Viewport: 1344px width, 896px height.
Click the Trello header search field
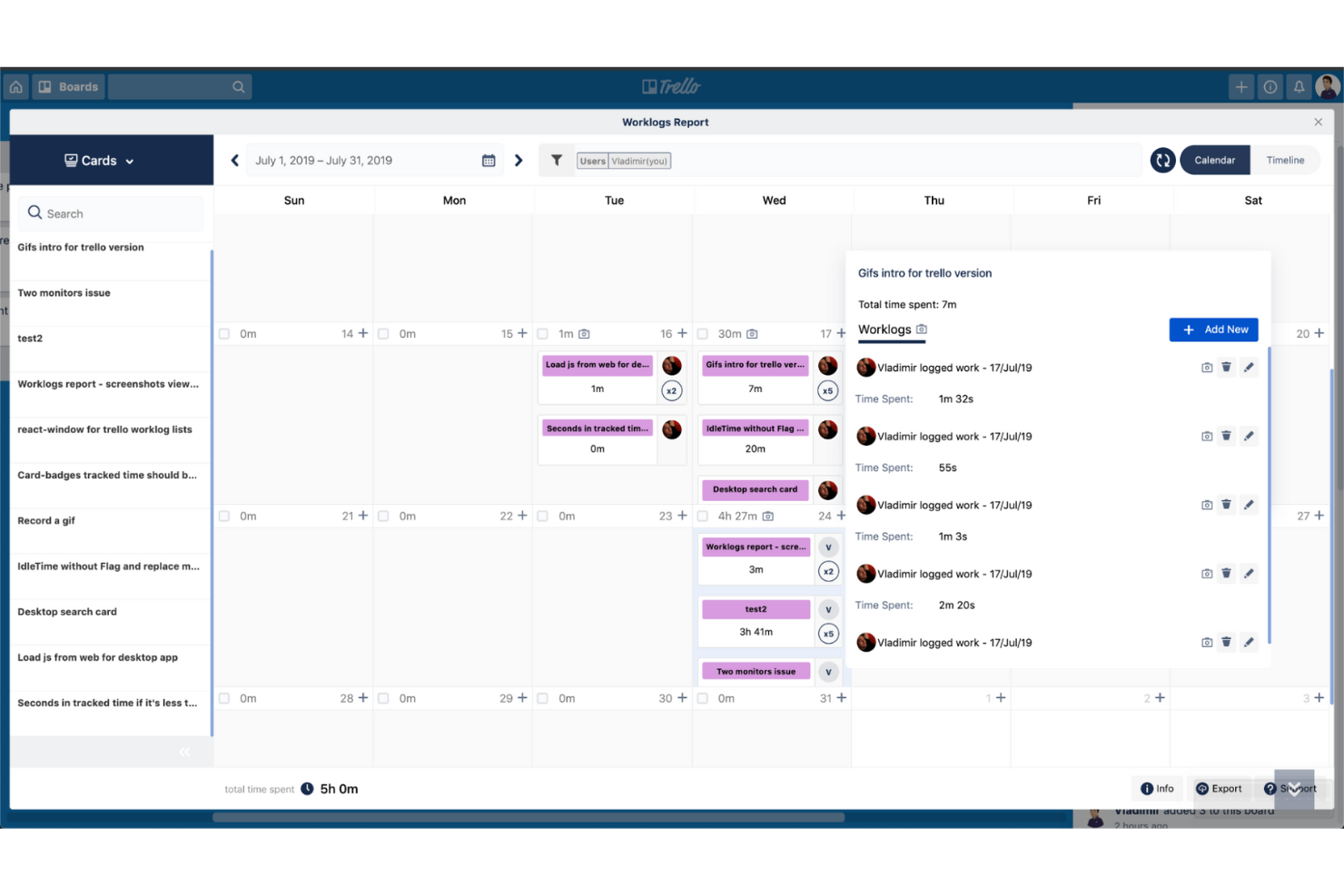click(x=180, y=87)
